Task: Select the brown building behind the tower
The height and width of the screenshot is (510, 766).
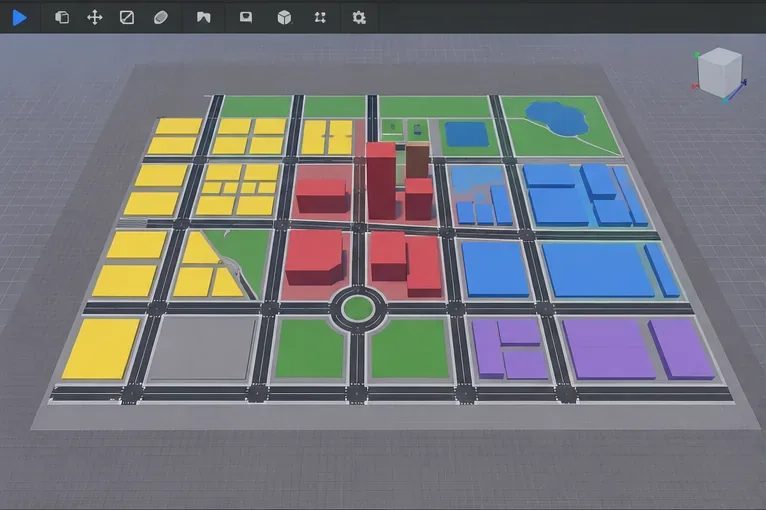Action: 418,161
